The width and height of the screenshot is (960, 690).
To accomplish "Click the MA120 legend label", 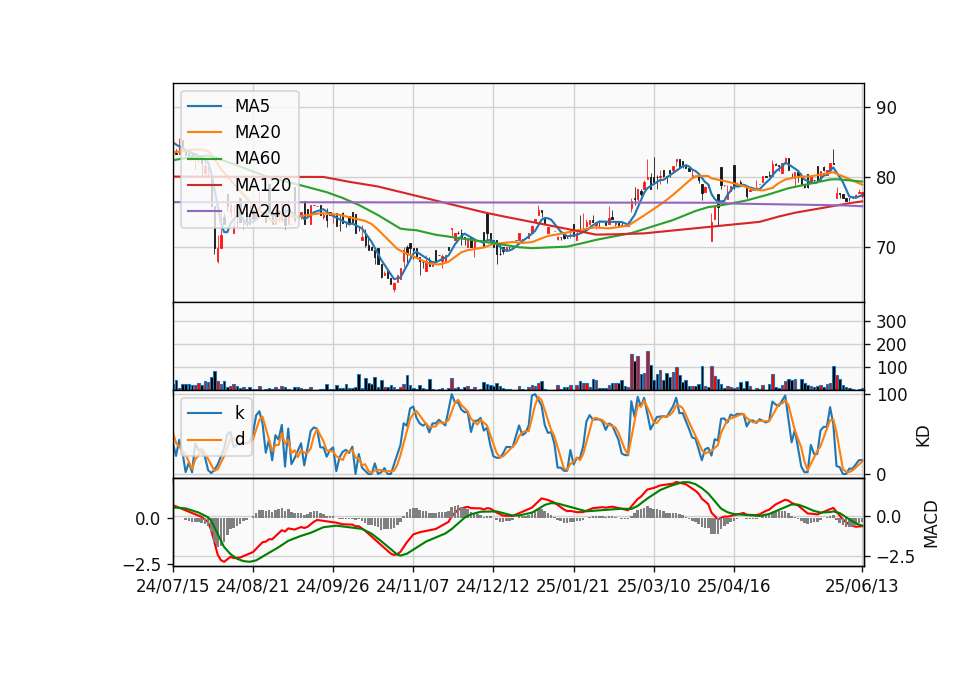I will 263,184.
